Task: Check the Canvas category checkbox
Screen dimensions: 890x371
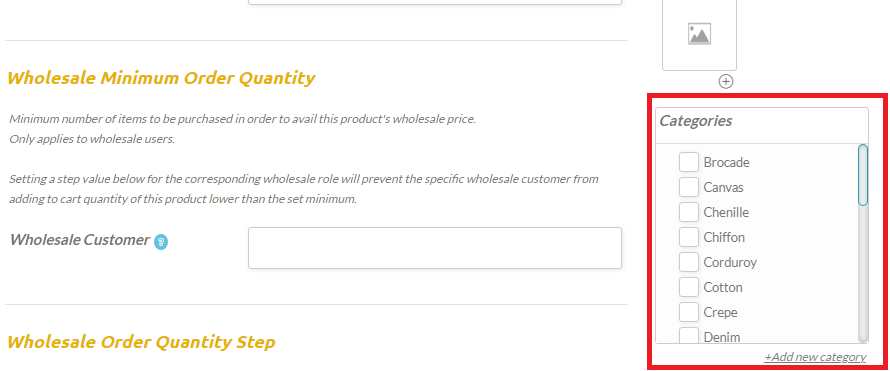Action: coord(689,187)
